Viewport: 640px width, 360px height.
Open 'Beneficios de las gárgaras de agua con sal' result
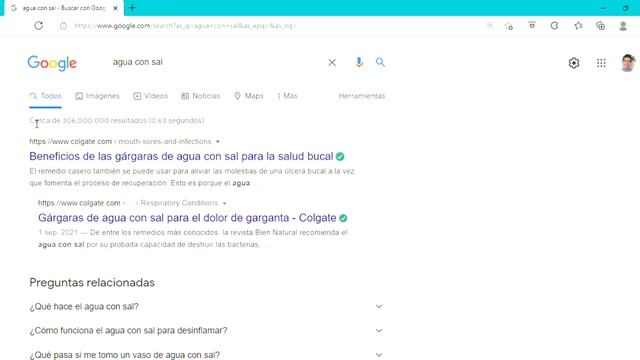181,156
